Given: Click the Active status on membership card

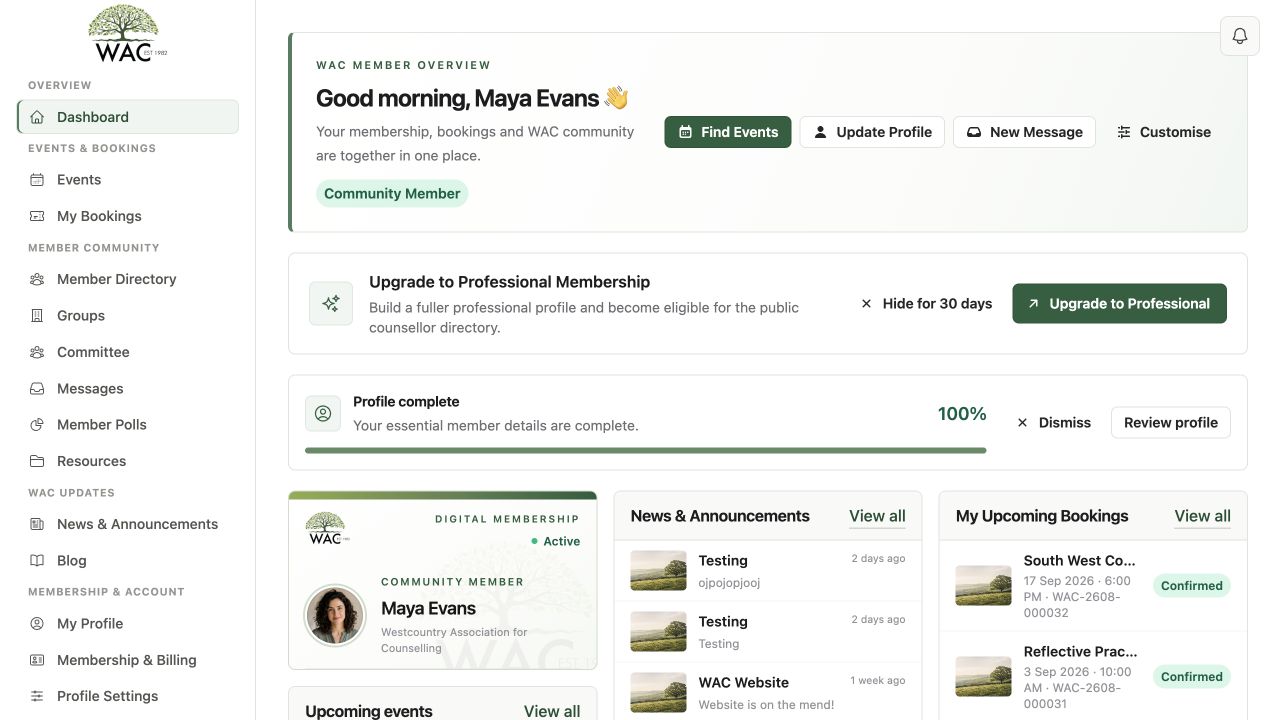Looking at the screenshot, I should [x=555, y=541].
